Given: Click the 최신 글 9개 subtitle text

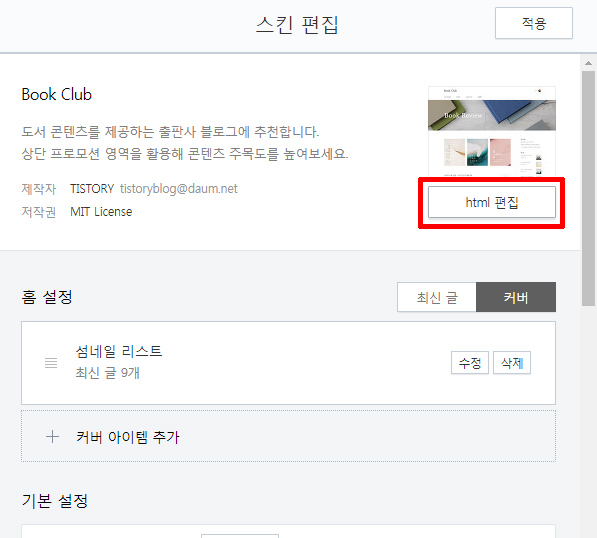Looking at the screenshot, I should pos(107,373).
